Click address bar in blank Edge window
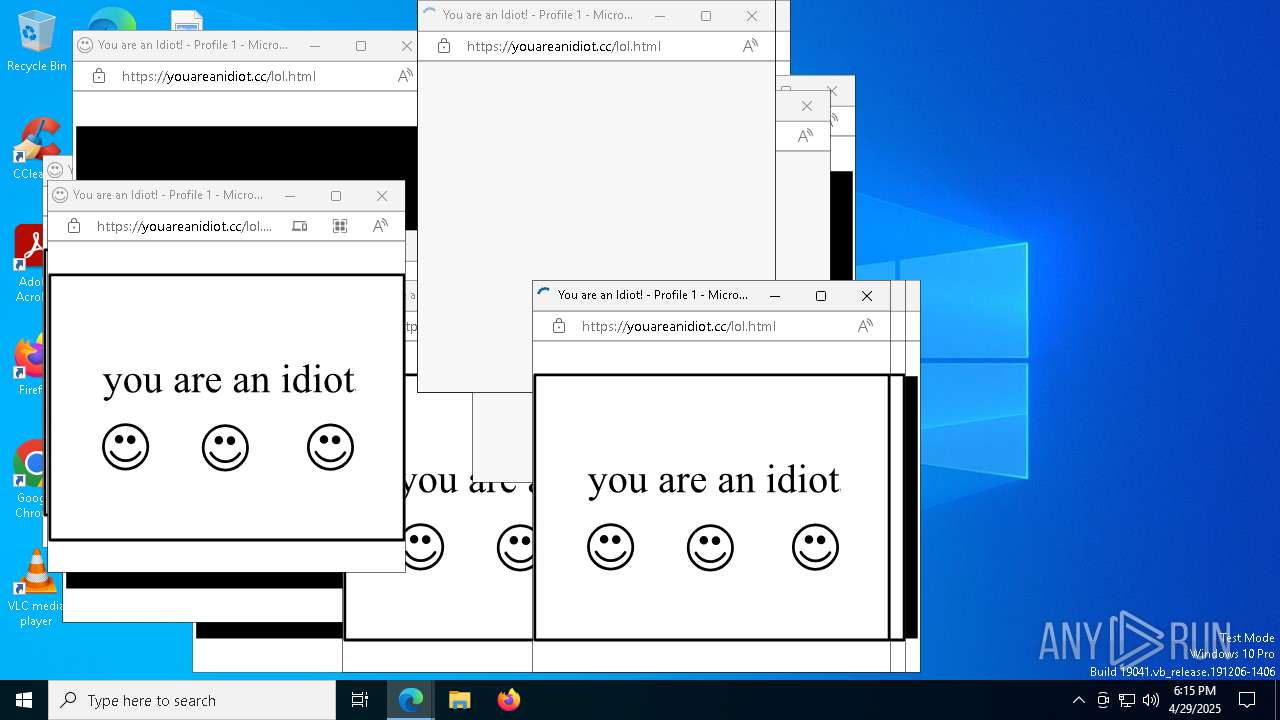Viewport: 1280px width, 720px height. pyautogui.click(x=564, y=46)
